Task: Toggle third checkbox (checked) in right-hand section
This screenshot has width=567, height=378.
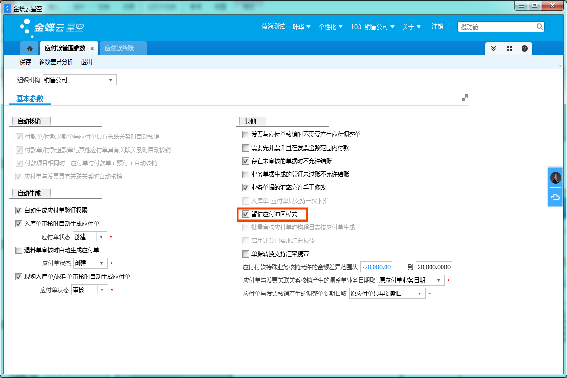Action: [x=245, y=161]
